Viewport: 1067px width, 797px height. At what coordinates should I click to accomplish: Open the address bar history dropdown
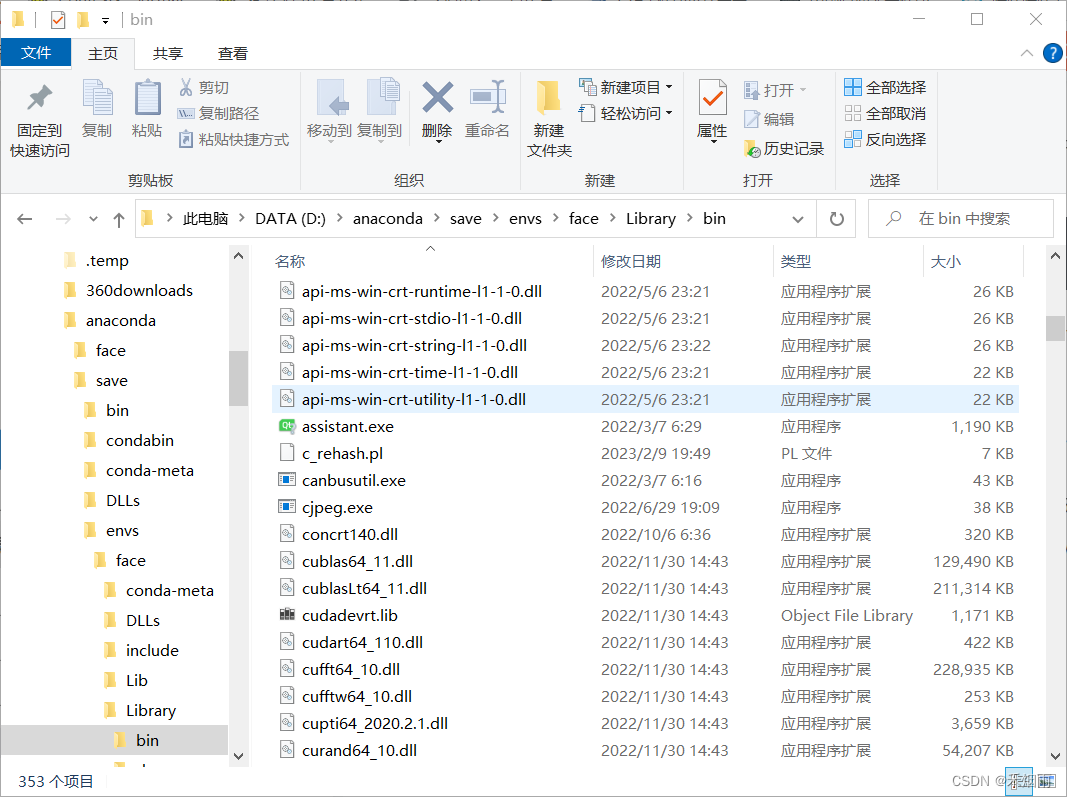pyautogui.click(x=797, y=218)
